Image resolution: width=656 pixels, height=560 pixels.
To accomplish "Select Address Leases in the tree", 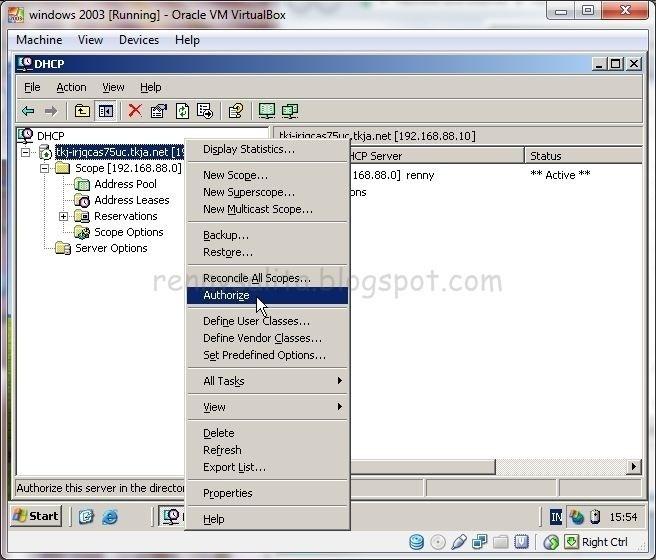I will (132, 200).
